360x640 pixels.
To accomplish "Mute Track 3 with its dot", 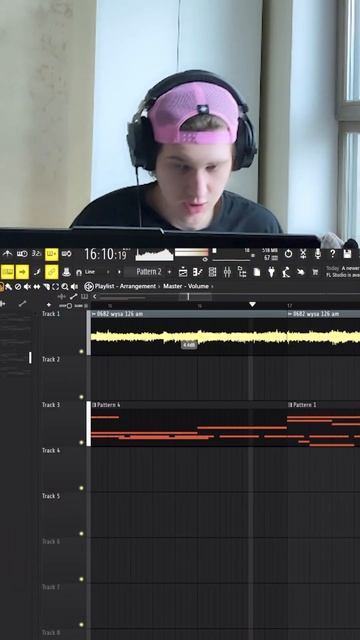I will point(81,442).
